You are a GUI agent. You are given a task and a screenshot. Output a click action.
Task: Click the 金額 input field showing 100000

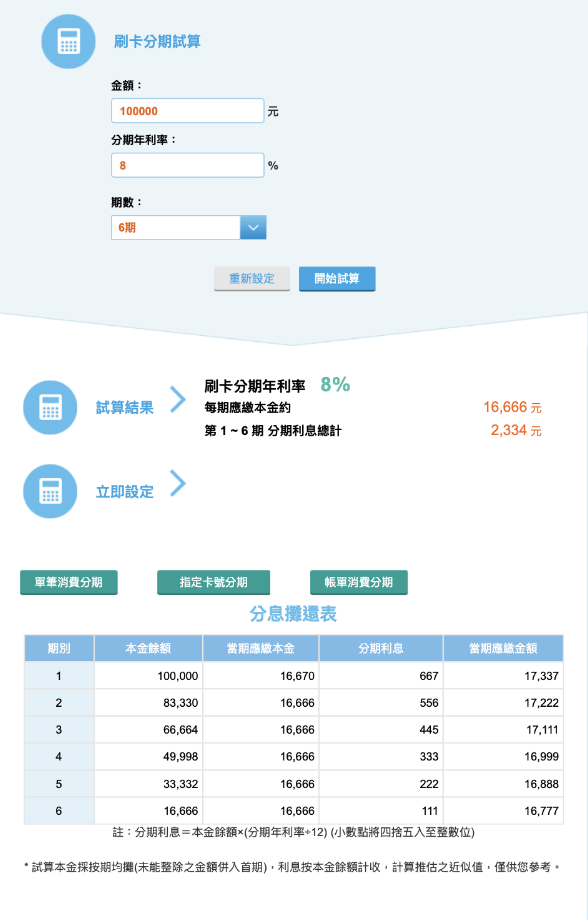188,111
